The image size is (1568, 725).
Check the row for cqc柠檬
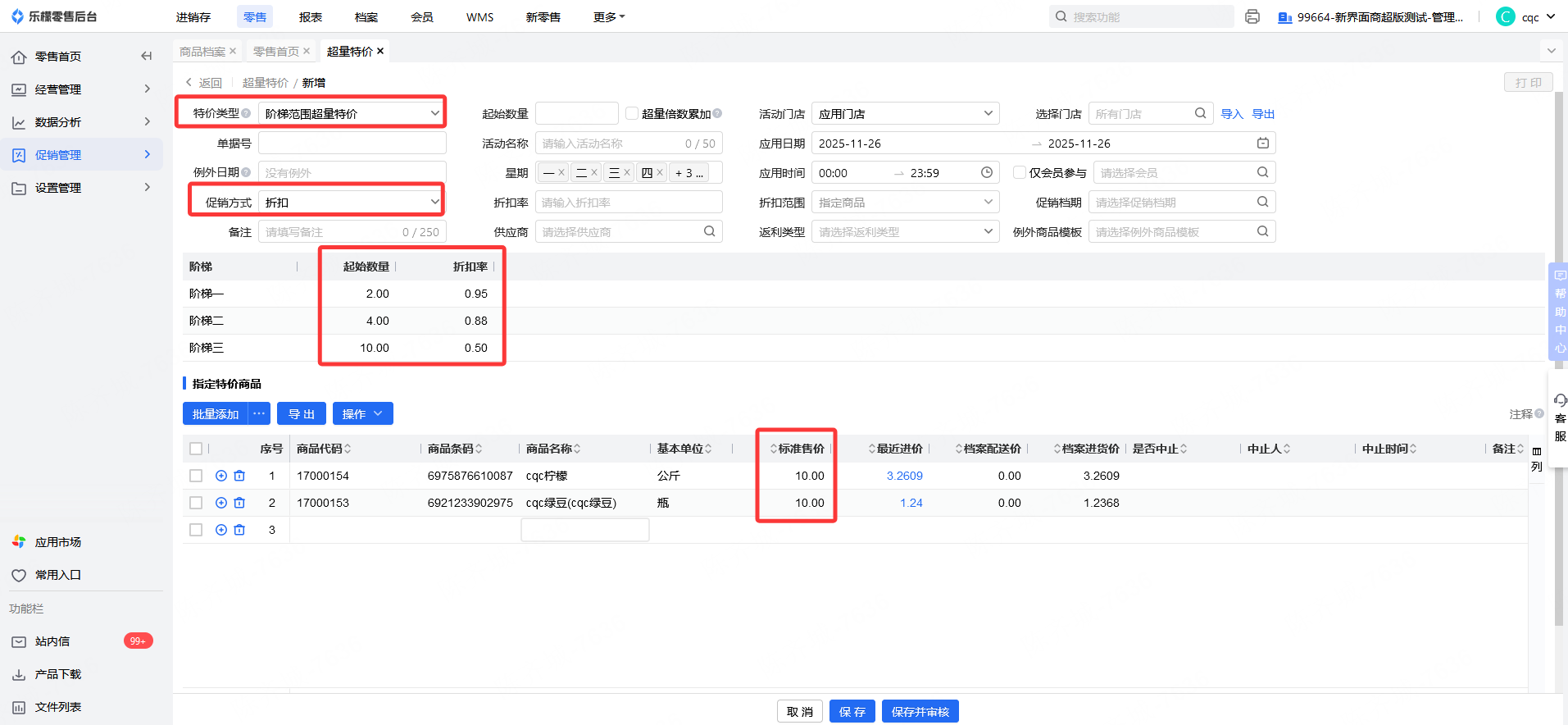coord(196,476)
